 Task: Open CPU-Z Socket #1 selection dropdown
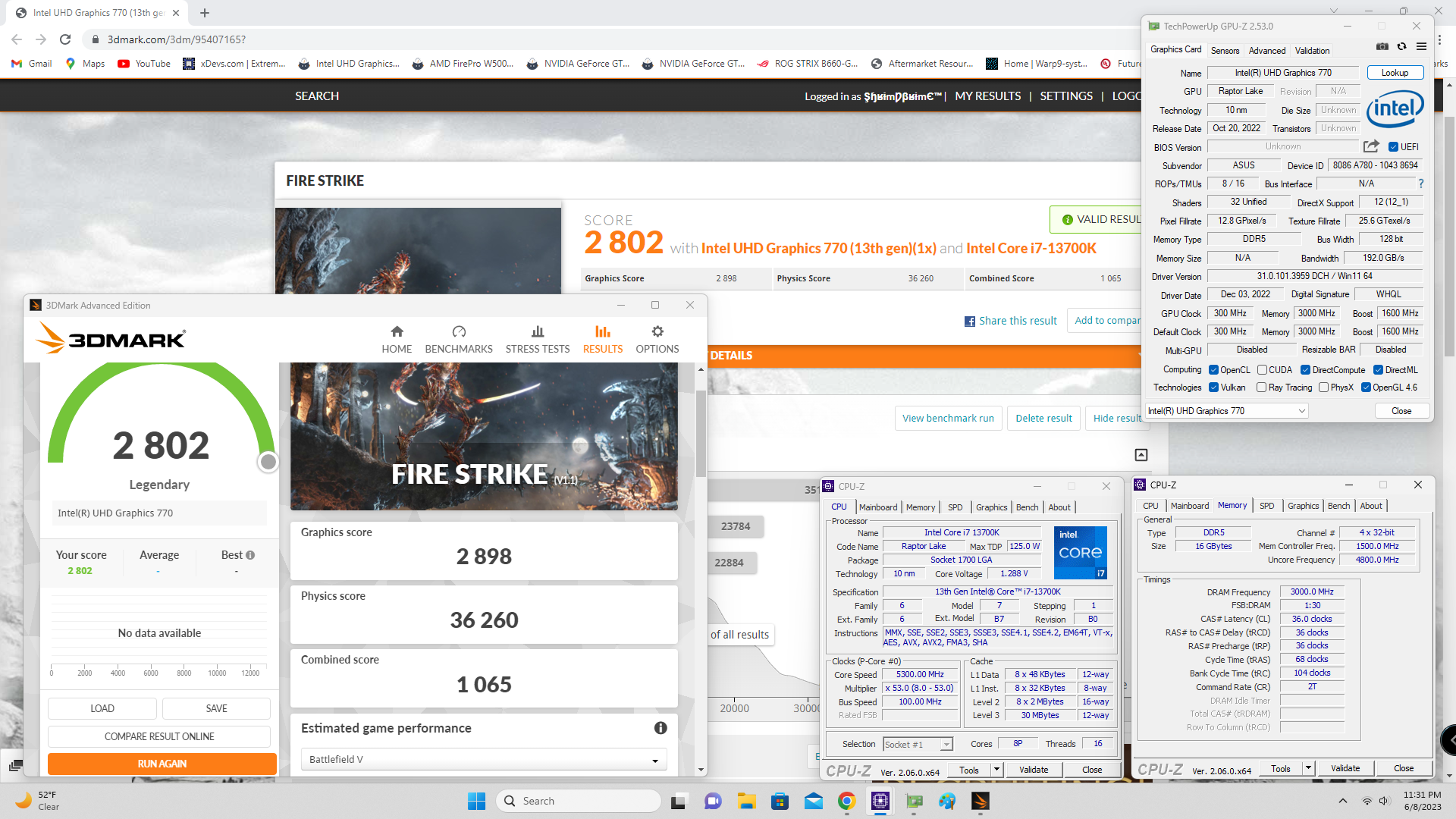tap(918, 745)
